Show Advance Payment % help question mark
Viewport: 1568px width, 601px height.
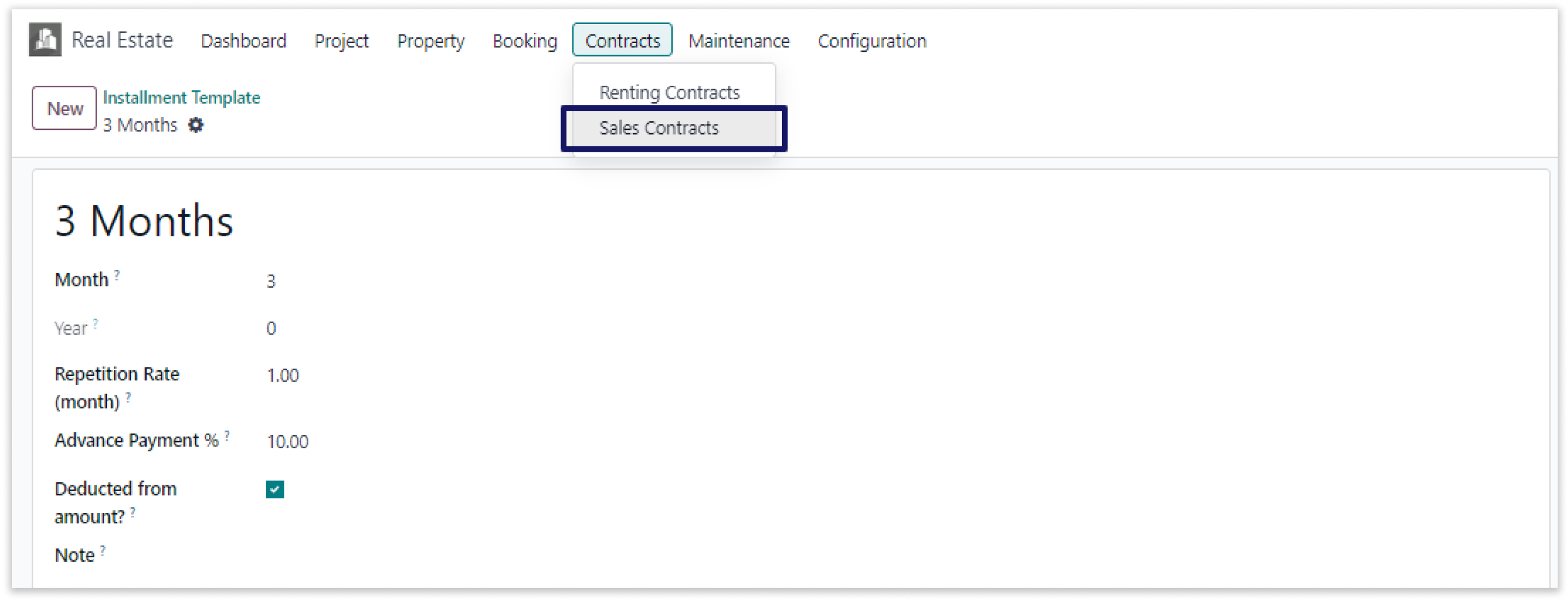[x=227, y=436]
